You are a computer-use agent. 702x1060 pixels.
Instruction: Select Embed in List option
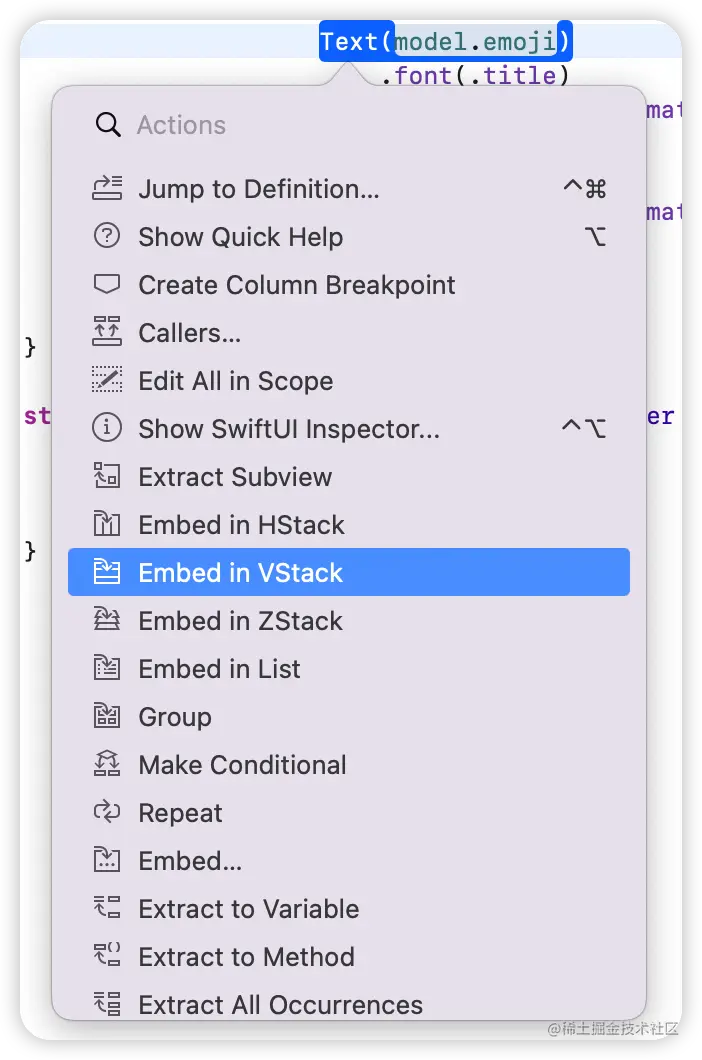tap(219, 668)
